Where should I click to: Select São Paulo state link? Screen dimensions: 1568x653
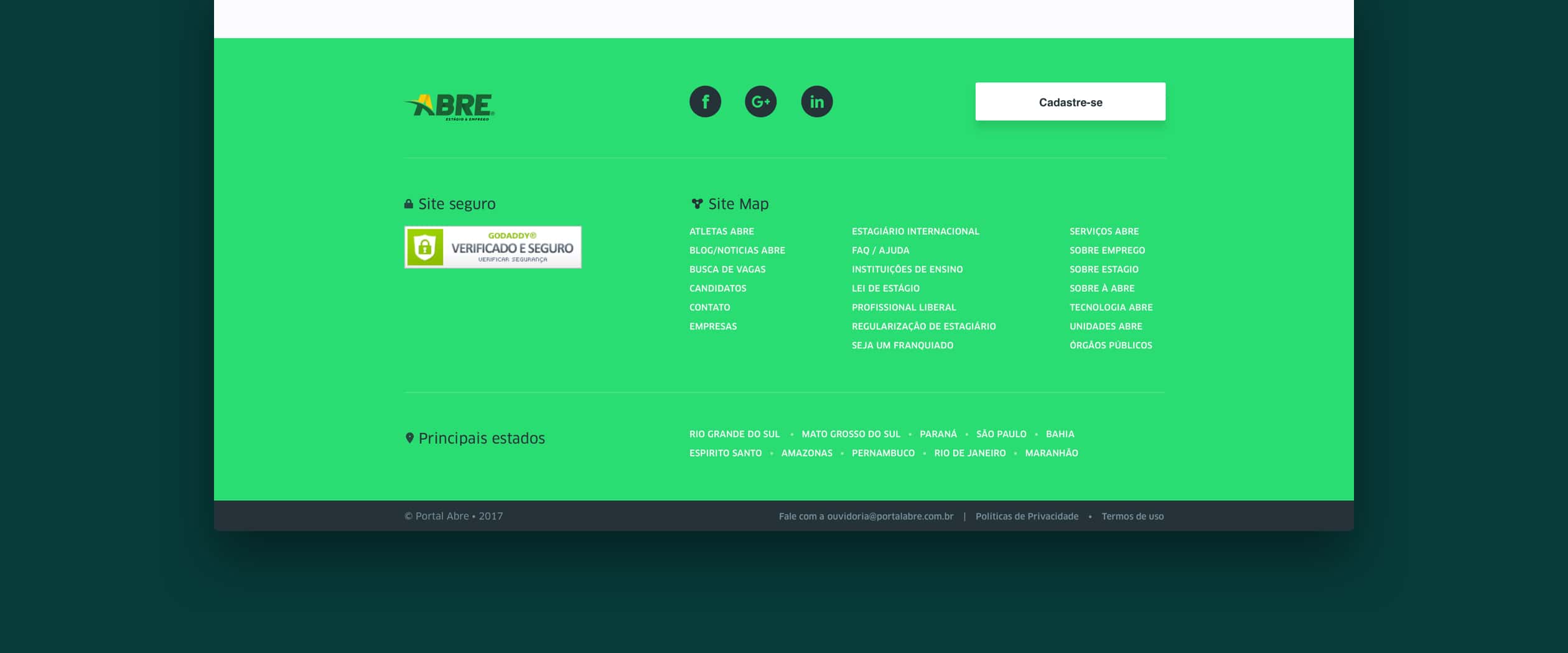pos(1001,434)
